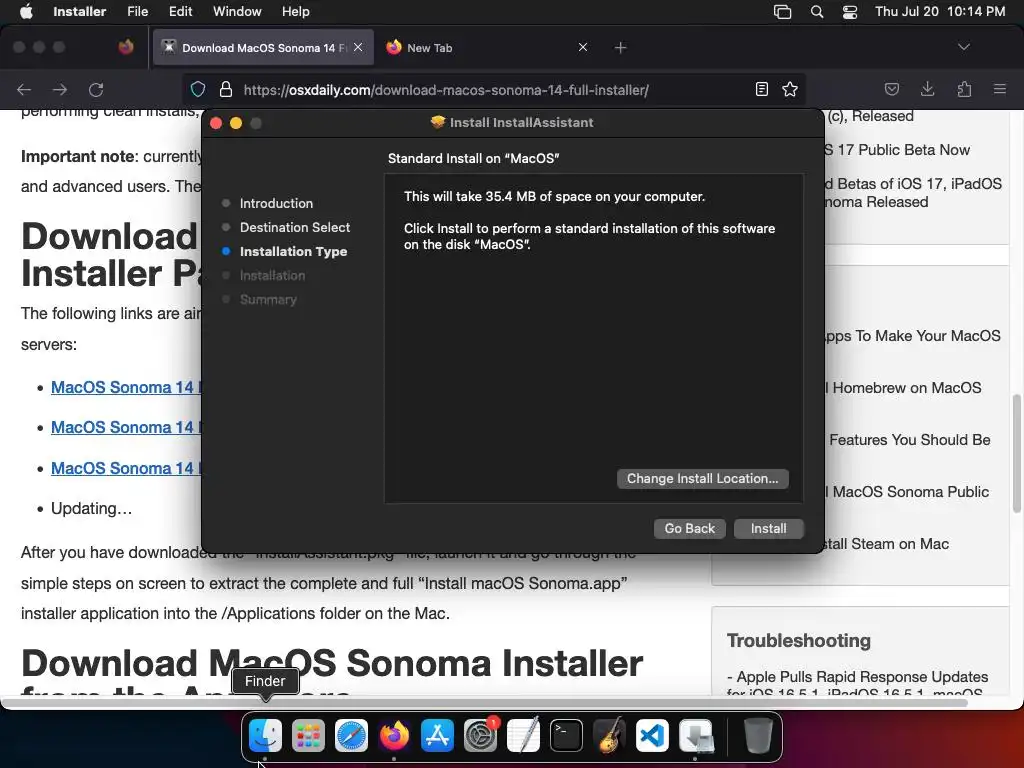Open the File menu
Screen dimensions: 1024x768
coord(137,11)
